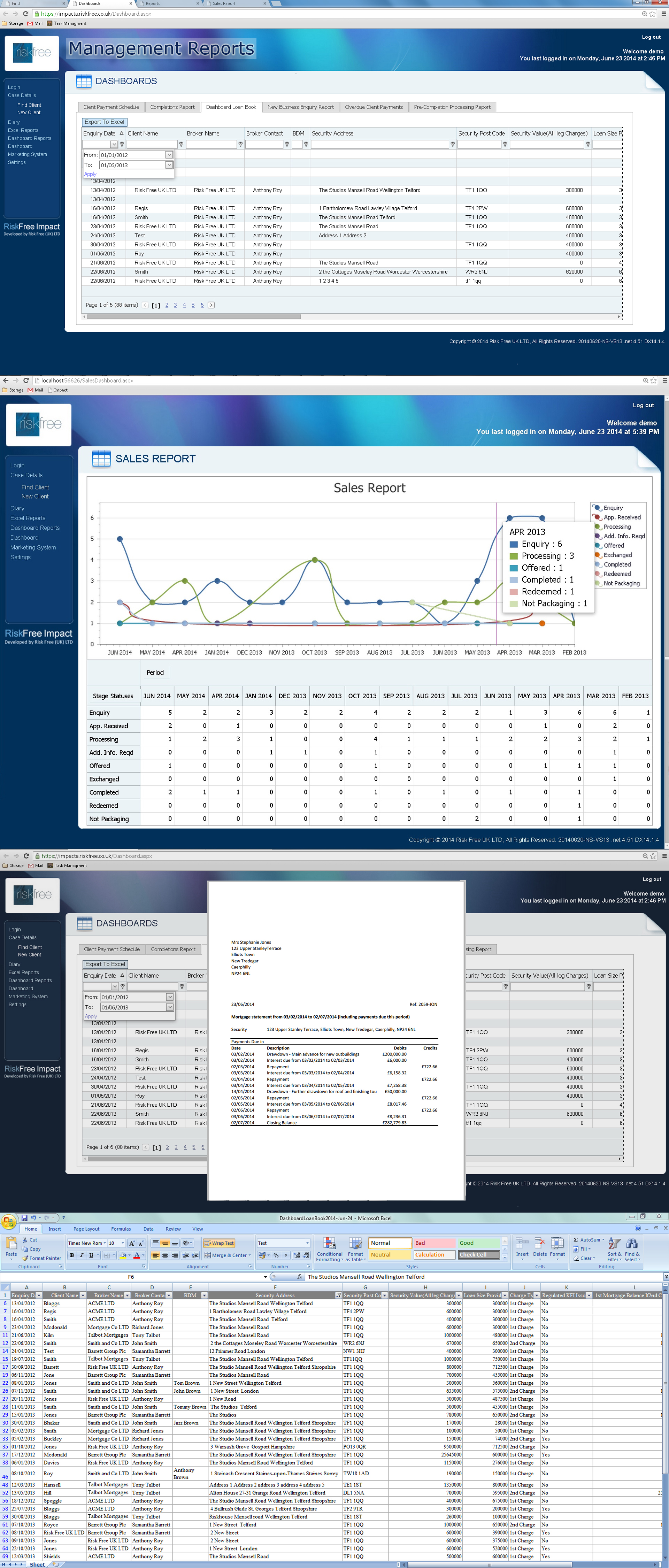Apply font color red A icon
The height and width of the screenshot is (1568, 669).
coord(136,1255)
